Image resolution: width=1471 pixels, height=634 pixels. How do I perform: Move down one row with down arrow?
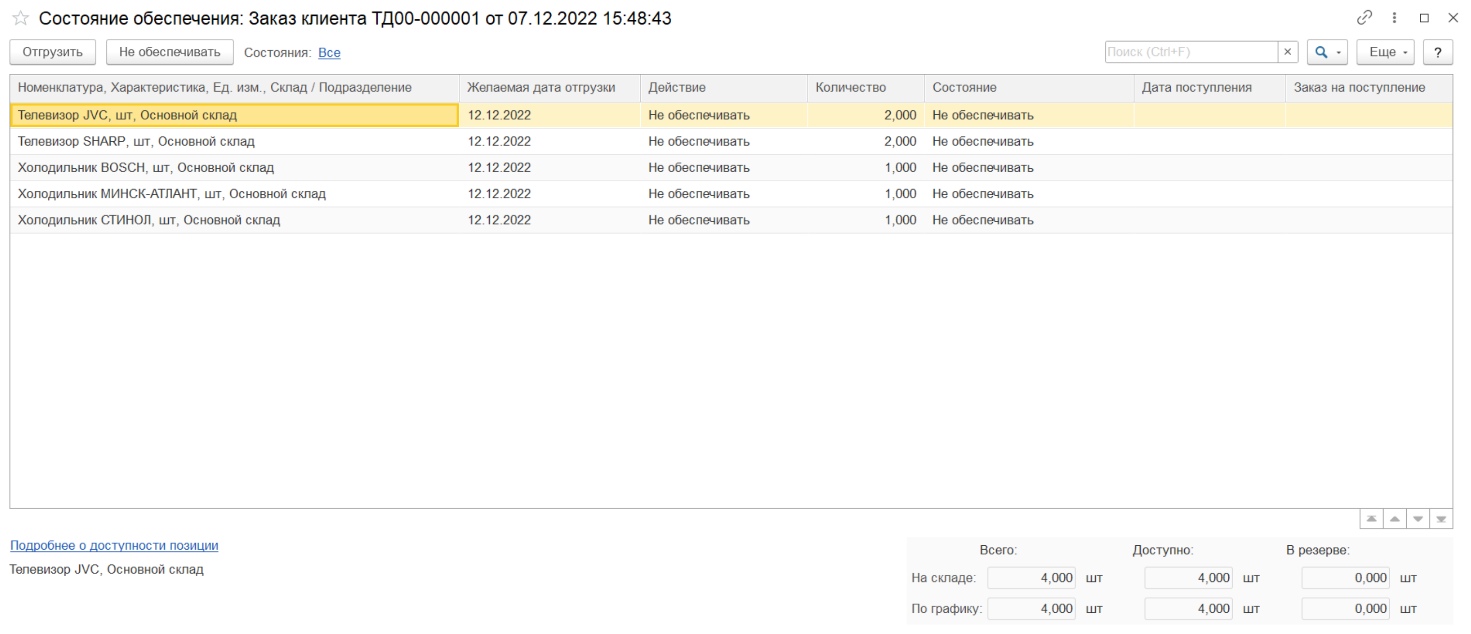(1417, 519)
